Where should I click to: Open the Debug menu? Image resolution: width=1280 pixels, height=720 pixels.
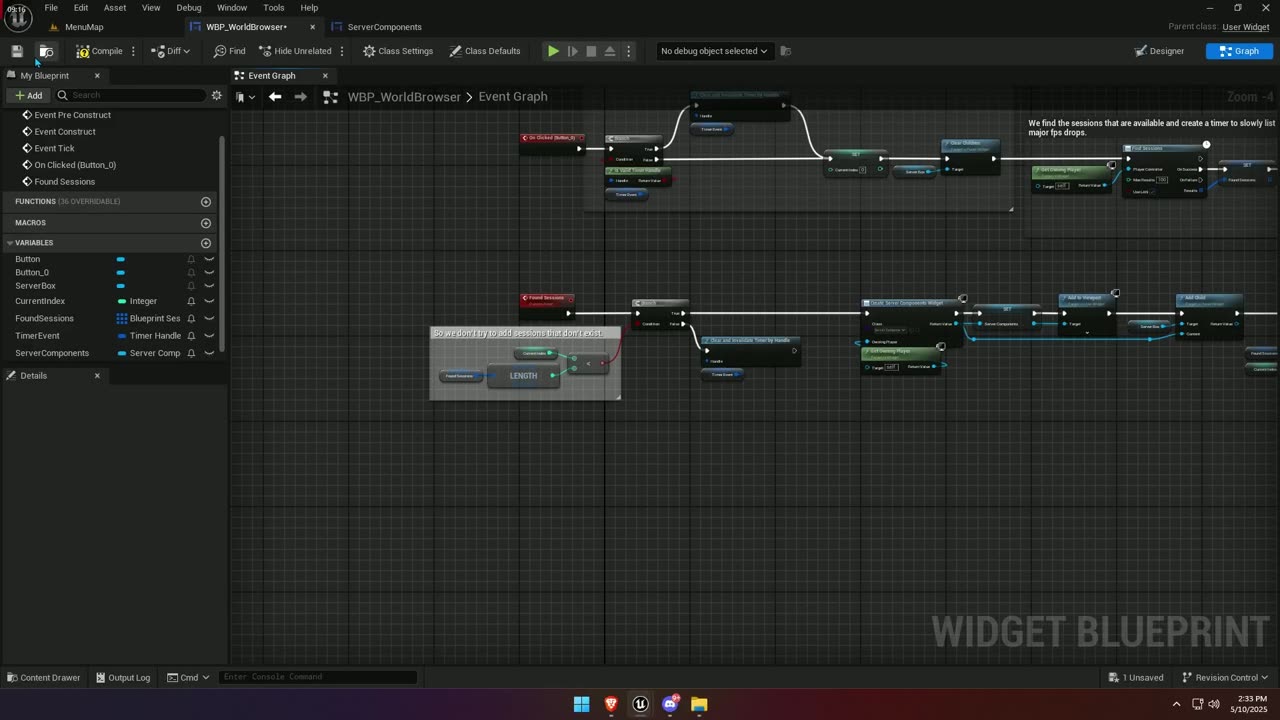pyautogui.click(x=189, y=8)
